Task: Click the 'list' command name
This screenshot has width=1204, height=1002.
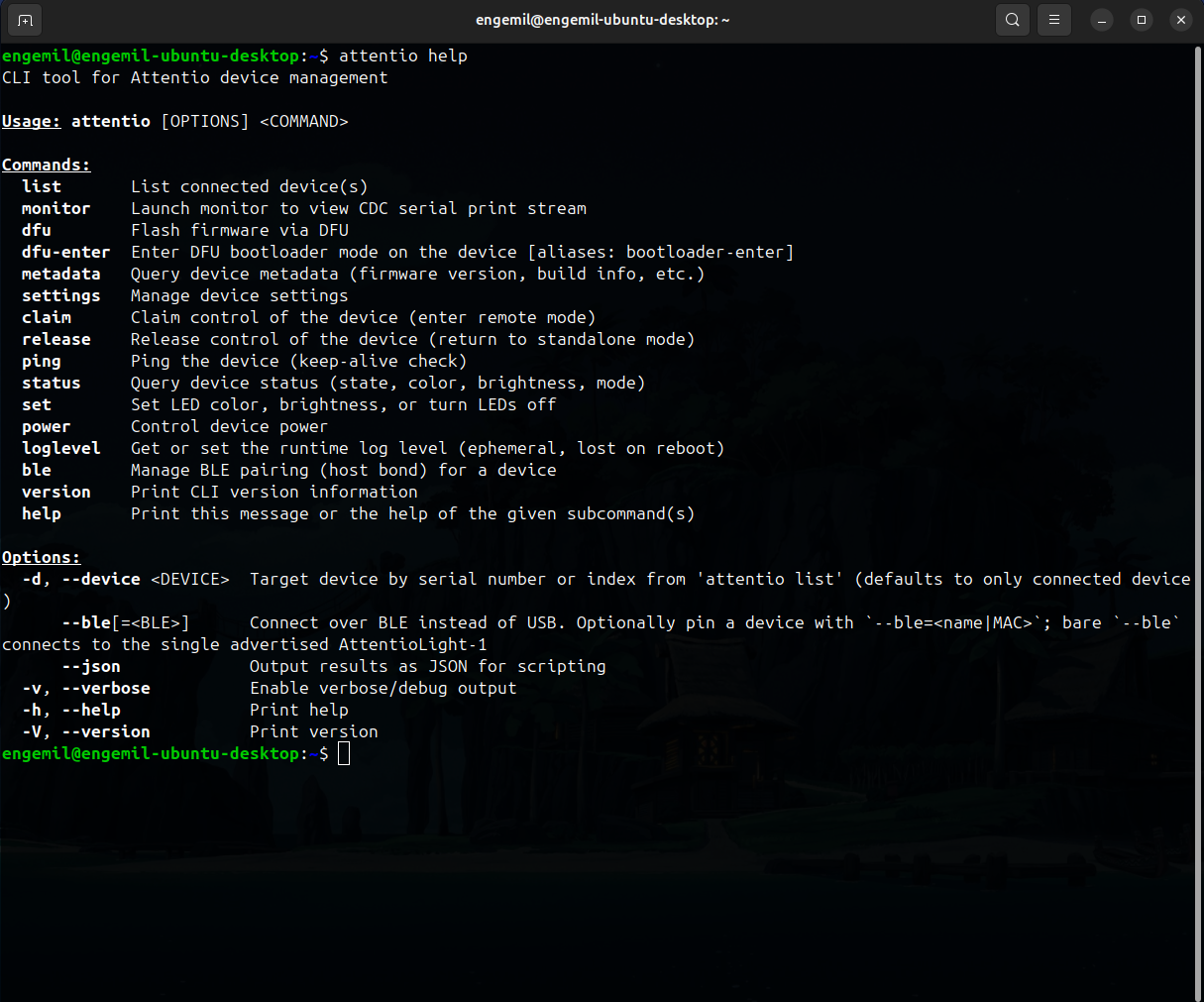Action: pyautogui.click(x=42, y=187)
